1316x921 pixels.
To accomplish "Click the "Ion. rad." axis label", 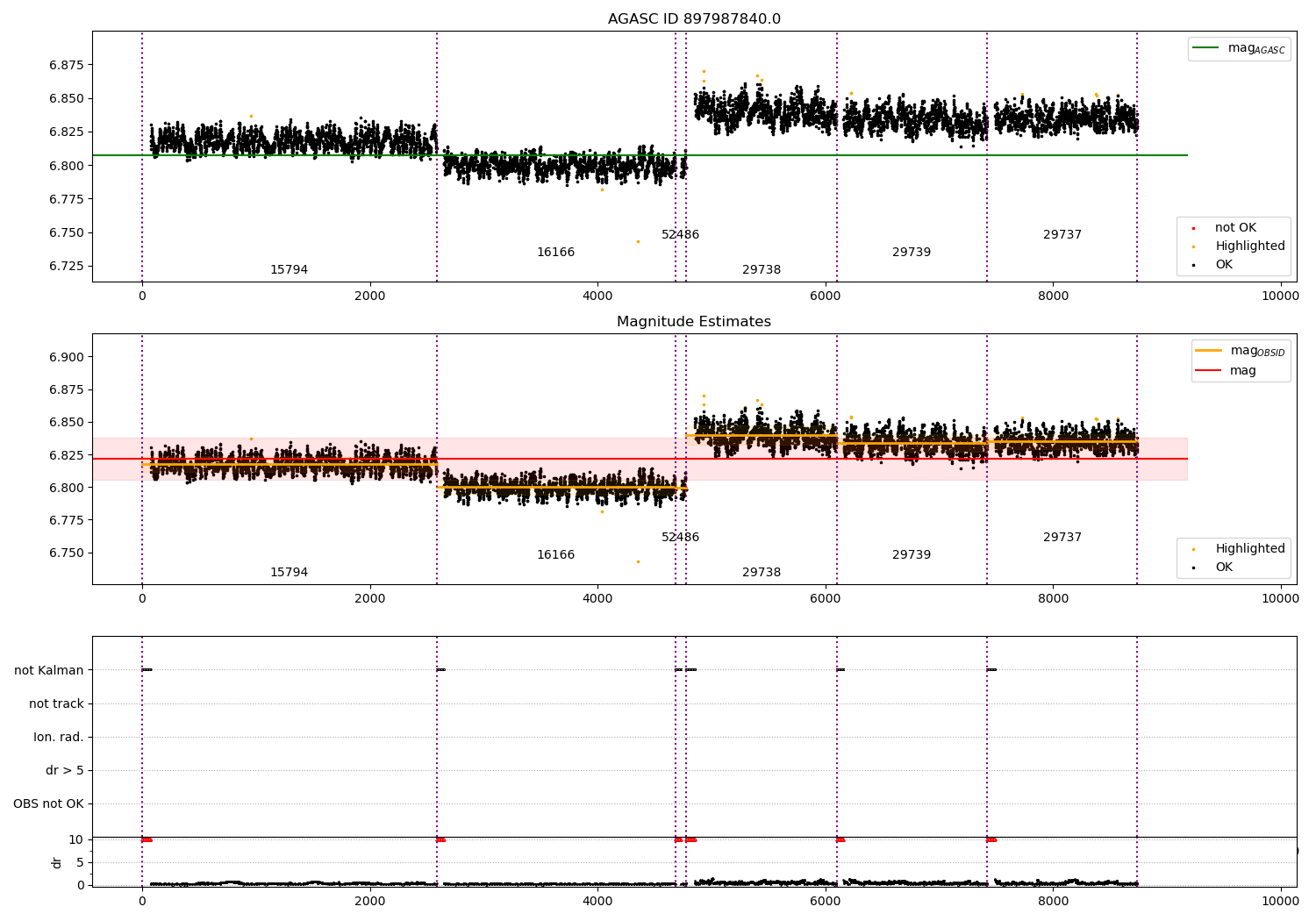I will (x=59, y=738).
